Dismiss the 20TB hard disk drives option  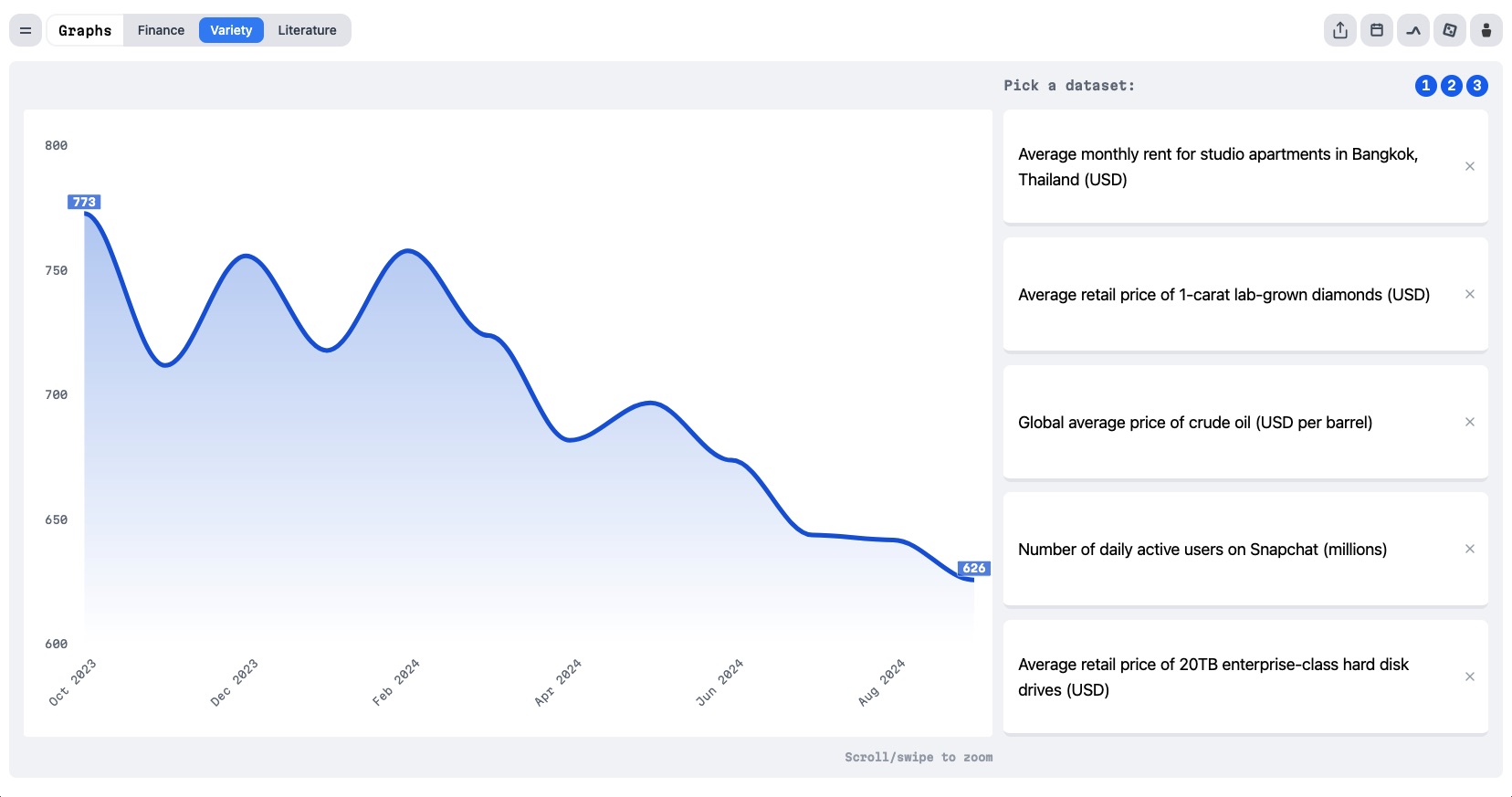coord(1470,676)
